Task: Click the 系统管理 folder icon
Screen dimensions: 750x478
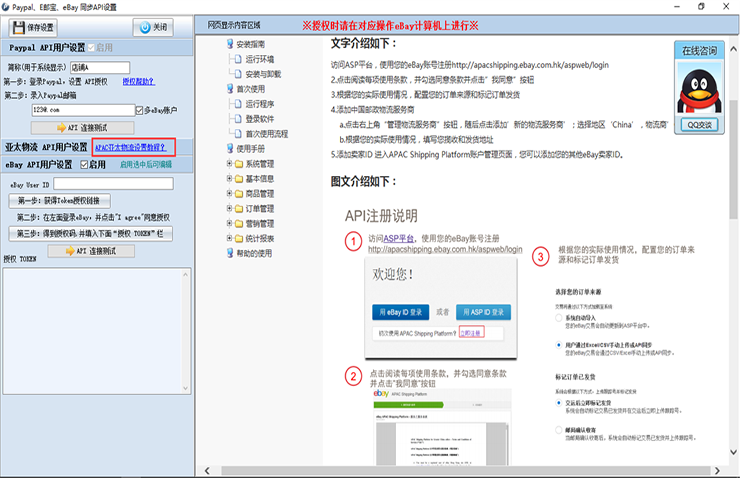Action: 239,164
